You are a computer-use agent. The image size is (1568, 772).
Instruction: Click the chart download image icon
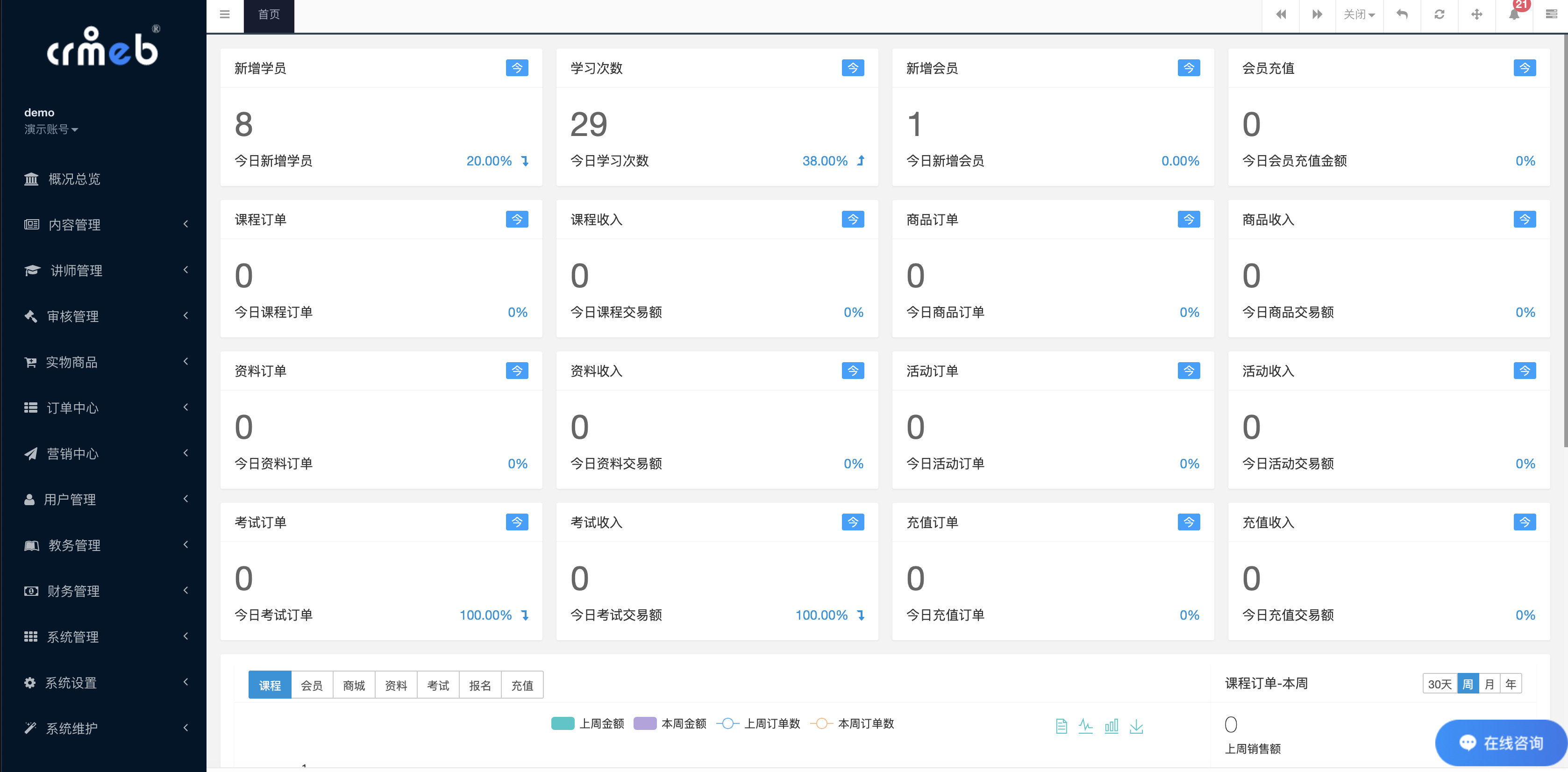(x=1136, y=726)
